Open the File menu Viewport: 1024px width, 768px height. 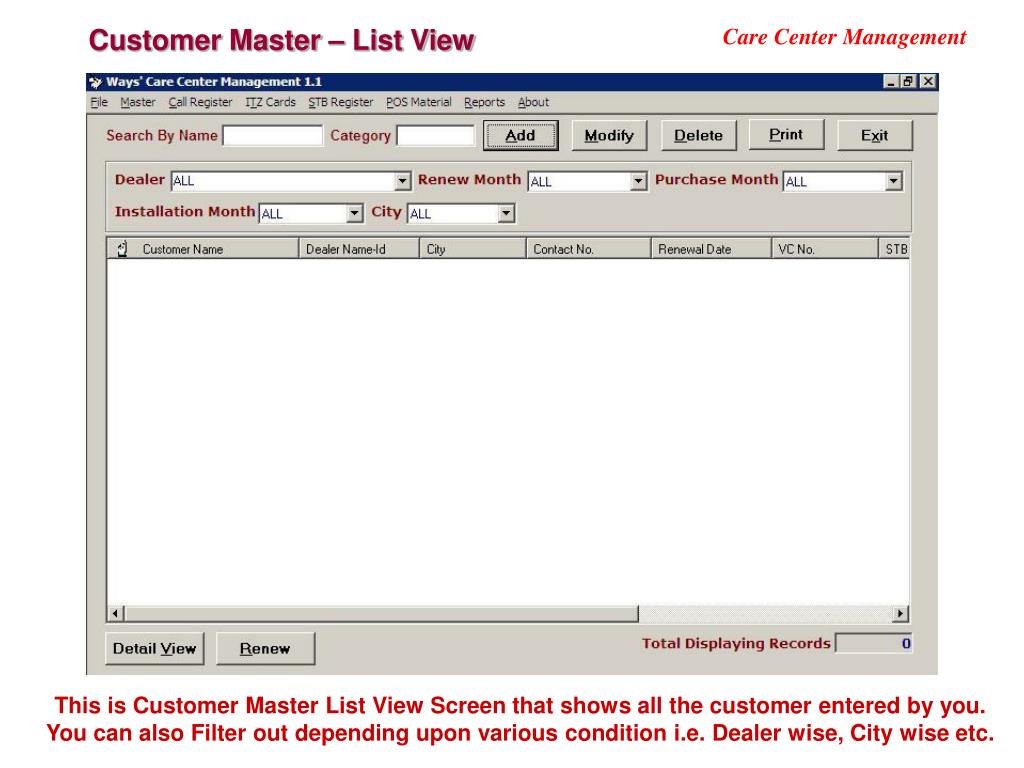(x=99, y=103)
